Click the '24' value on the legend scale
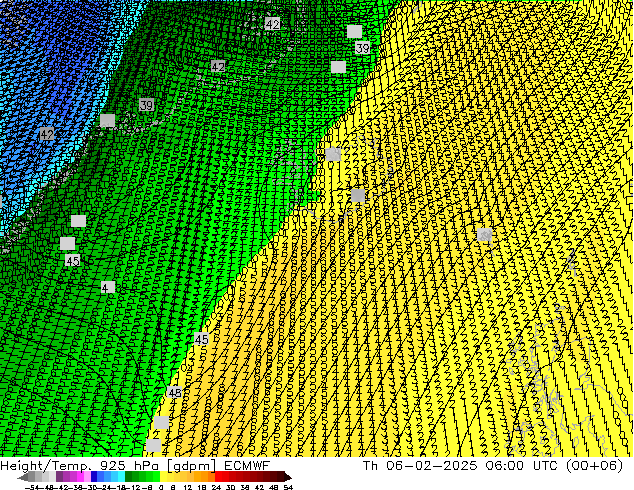Screen dimensions: 634x490 coord(217,487)
